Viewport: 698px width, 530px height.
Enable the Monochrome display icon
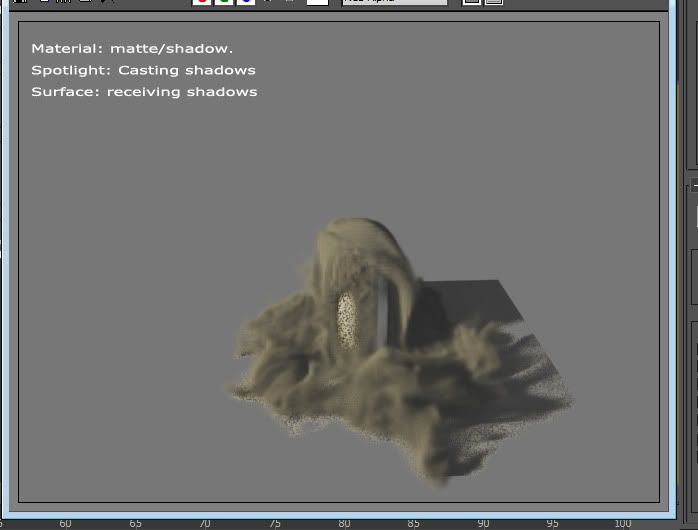[x=289, y=3]
